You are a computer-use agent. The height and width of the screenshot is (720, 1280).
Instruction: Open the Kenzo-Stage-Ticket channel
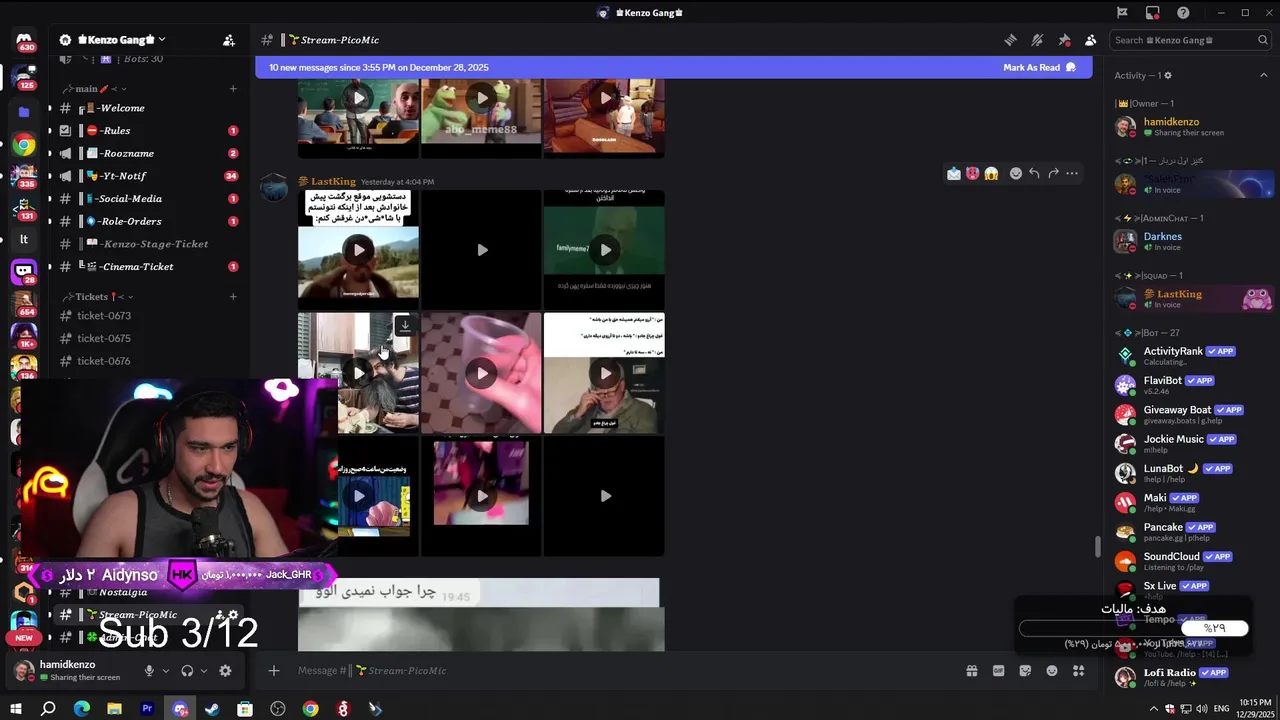point(148,244)
